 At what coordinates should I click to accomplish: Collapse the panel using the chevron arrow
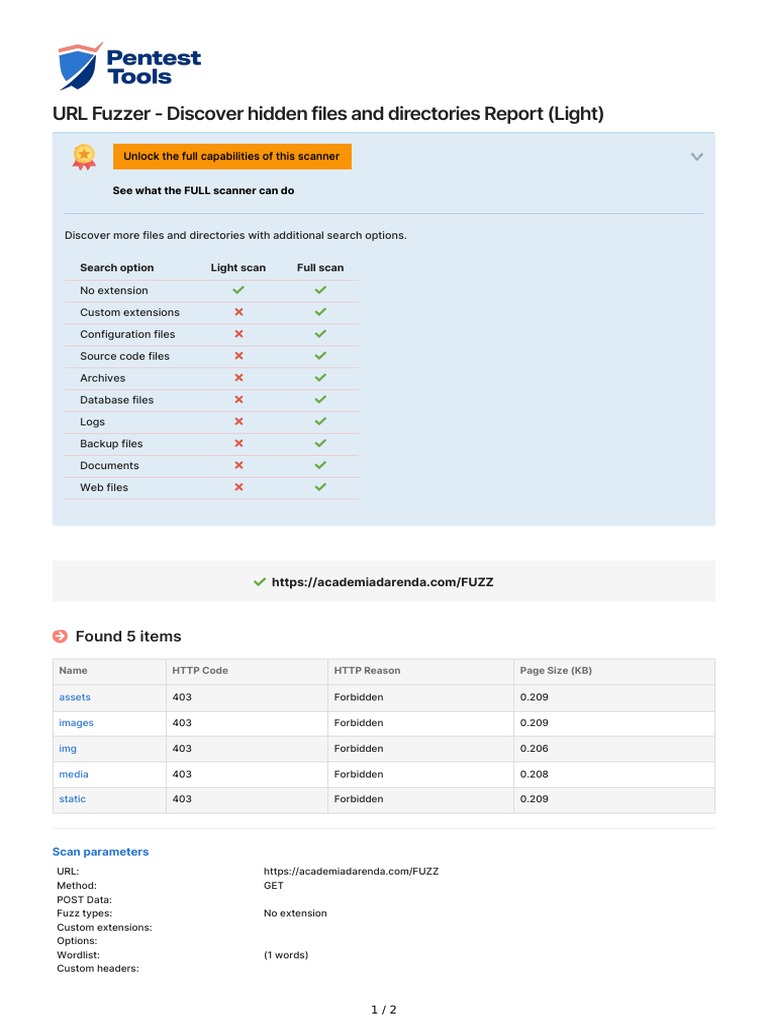(x=697, y=156)
